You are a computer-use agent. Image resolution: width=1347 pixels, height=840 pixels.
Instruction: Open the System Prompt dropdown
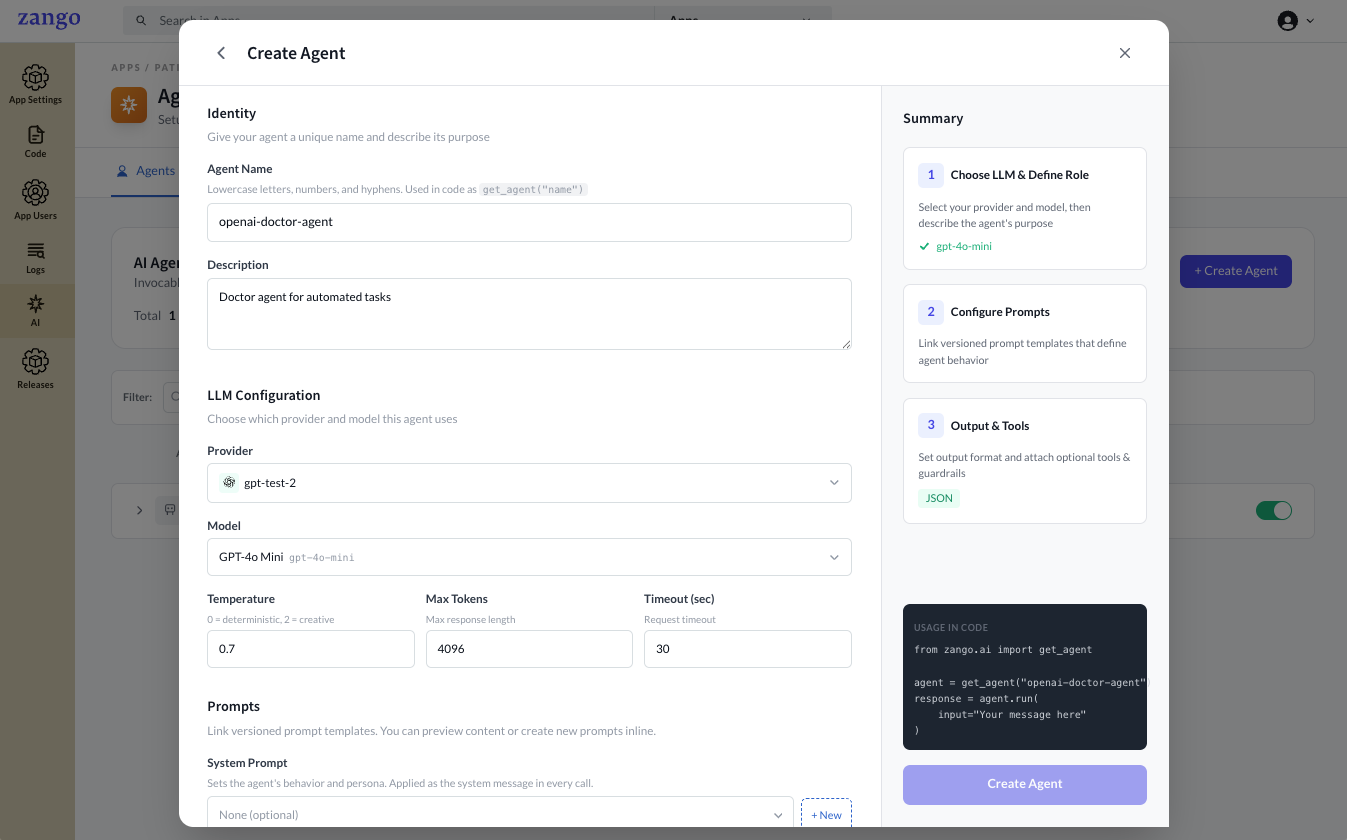tap(500, 814)
